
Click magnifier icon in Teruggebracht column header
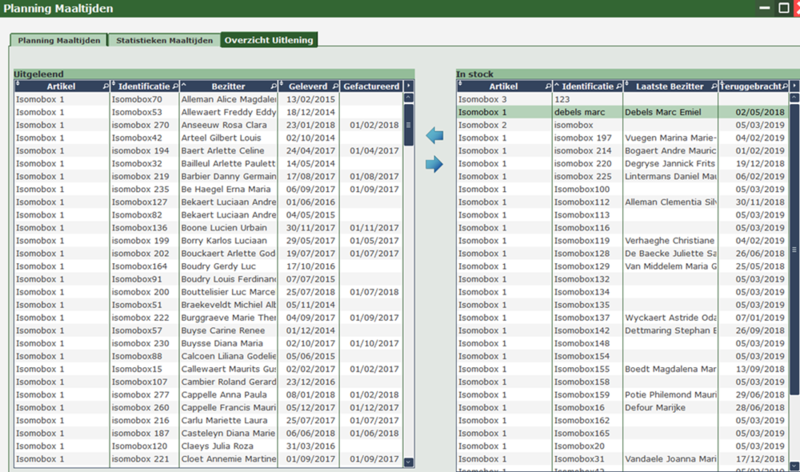pyautogui.click(x=783, y=87)
